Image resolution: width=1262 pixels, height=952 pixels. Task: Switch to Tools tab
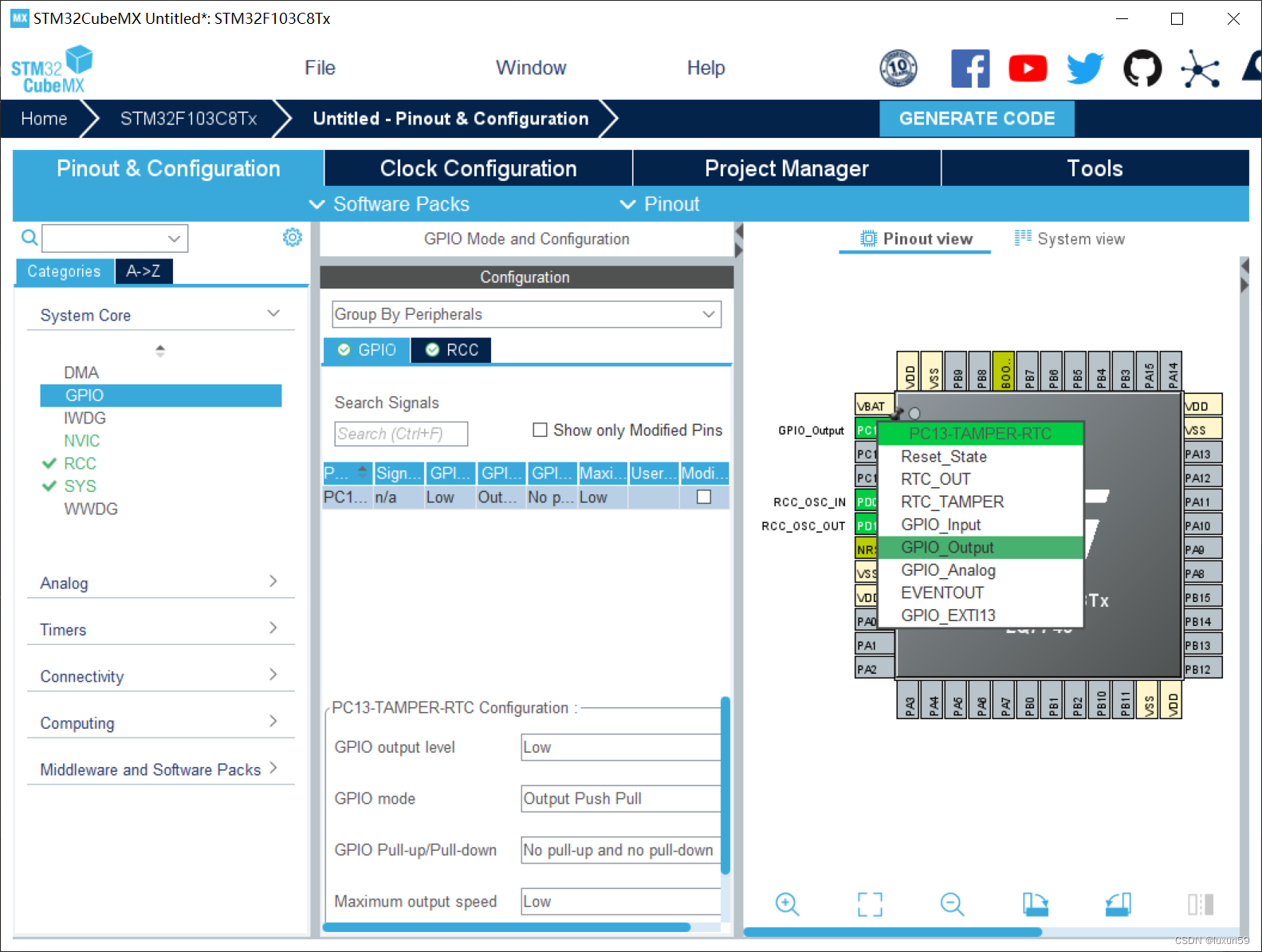pyautogui.click(x=1095, y=168)
